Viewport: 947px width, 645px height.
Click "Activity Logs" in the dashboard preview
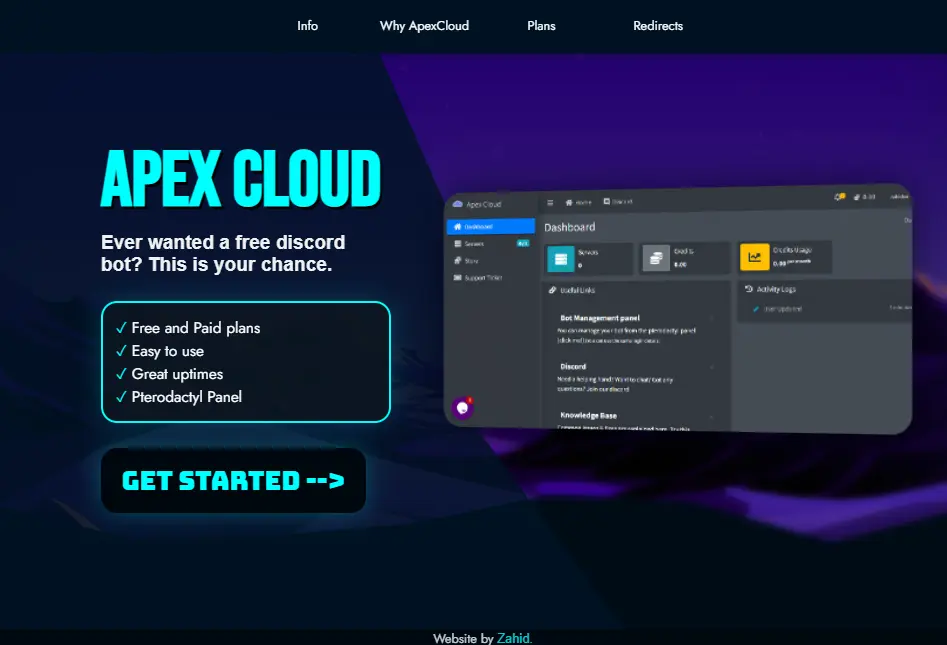[776, 289]
